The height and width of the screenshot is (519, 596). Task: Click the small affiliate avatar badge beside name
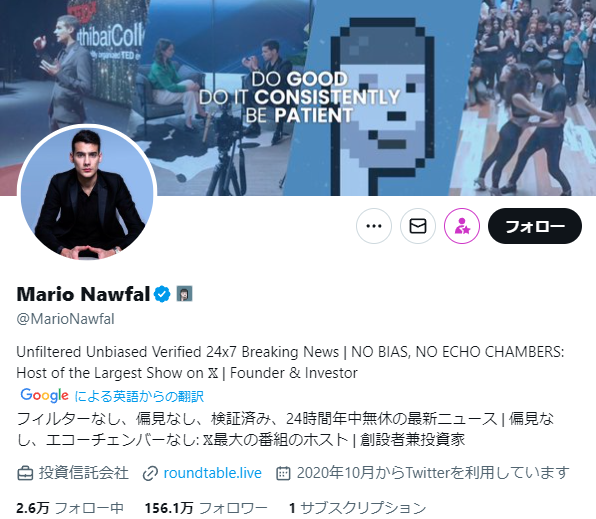point(184,294)
